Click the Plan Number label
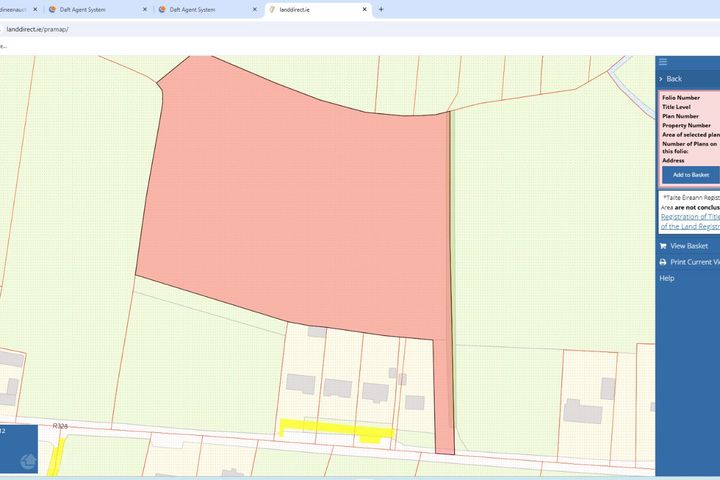This screenshot has width=720, height=480. click(680, 116)
